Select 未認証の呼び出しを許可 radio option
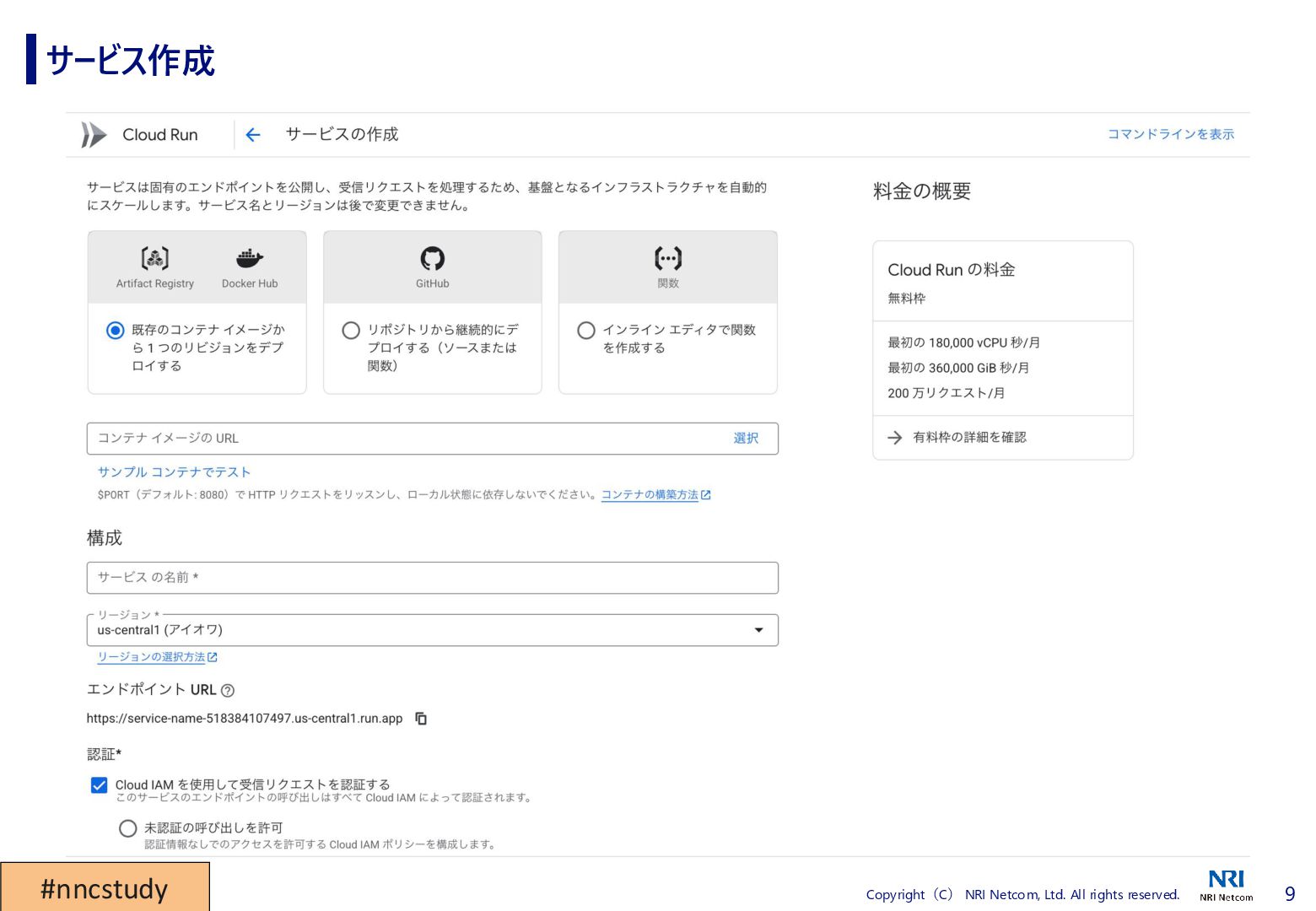1316x911 pixels. tap(128, 828)
